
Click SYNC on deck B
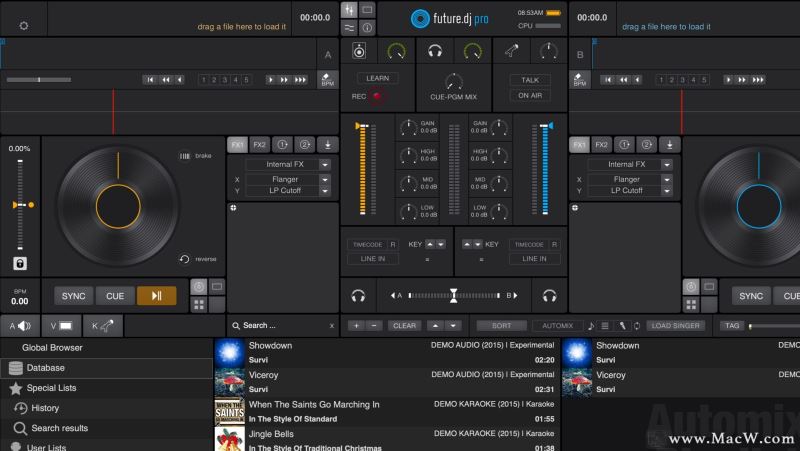pyautogui.click(x=751, y=296)
